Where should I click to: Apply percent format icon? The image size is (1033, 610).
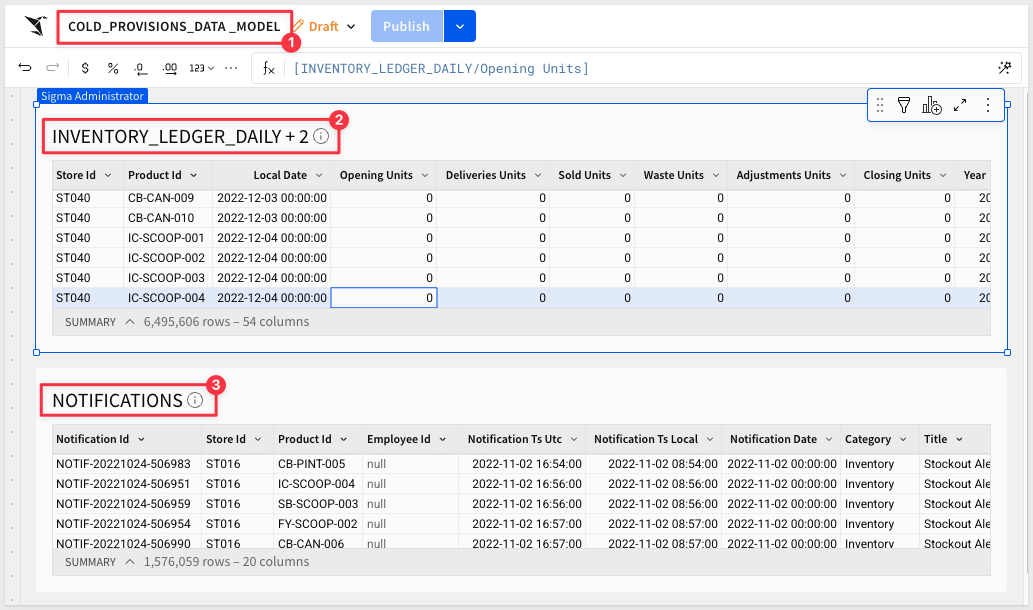113,68
